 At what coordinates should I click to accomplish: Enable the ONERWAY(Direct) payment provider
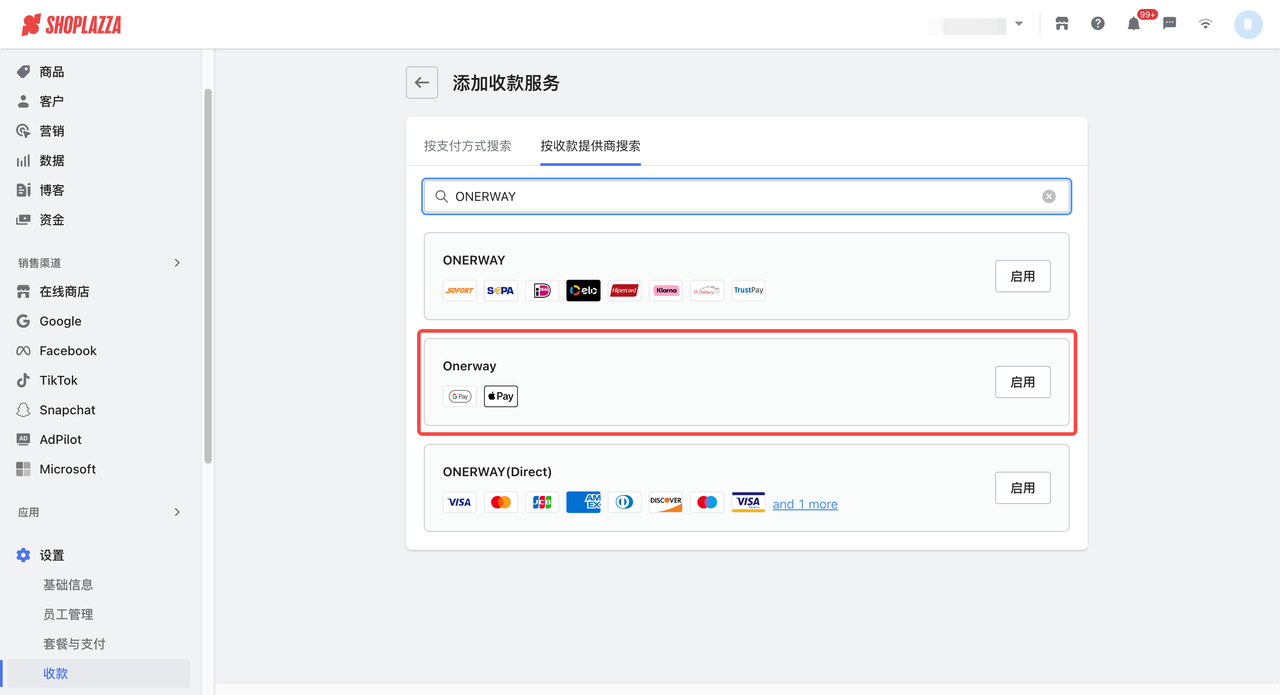point(1022,488)
